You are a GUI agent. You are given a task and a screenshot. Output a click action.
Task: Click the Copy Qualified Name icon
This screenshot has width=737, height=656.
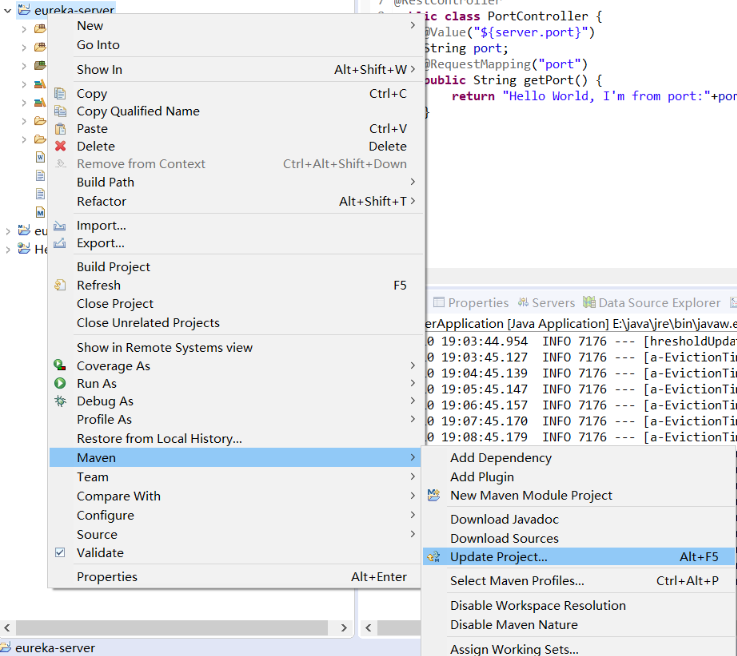click(60, 111)
